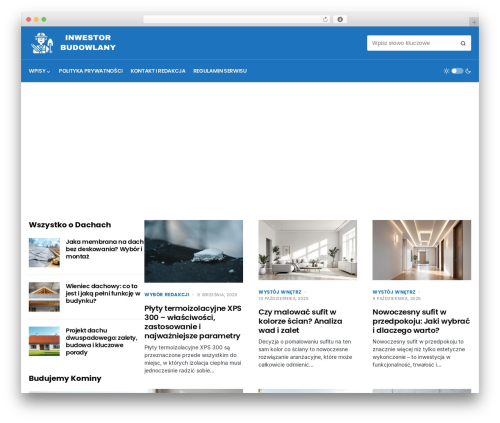
Task: Open Kontakt i Redakcja menu item
Action: pyautogui.click(x=158, y=71)
